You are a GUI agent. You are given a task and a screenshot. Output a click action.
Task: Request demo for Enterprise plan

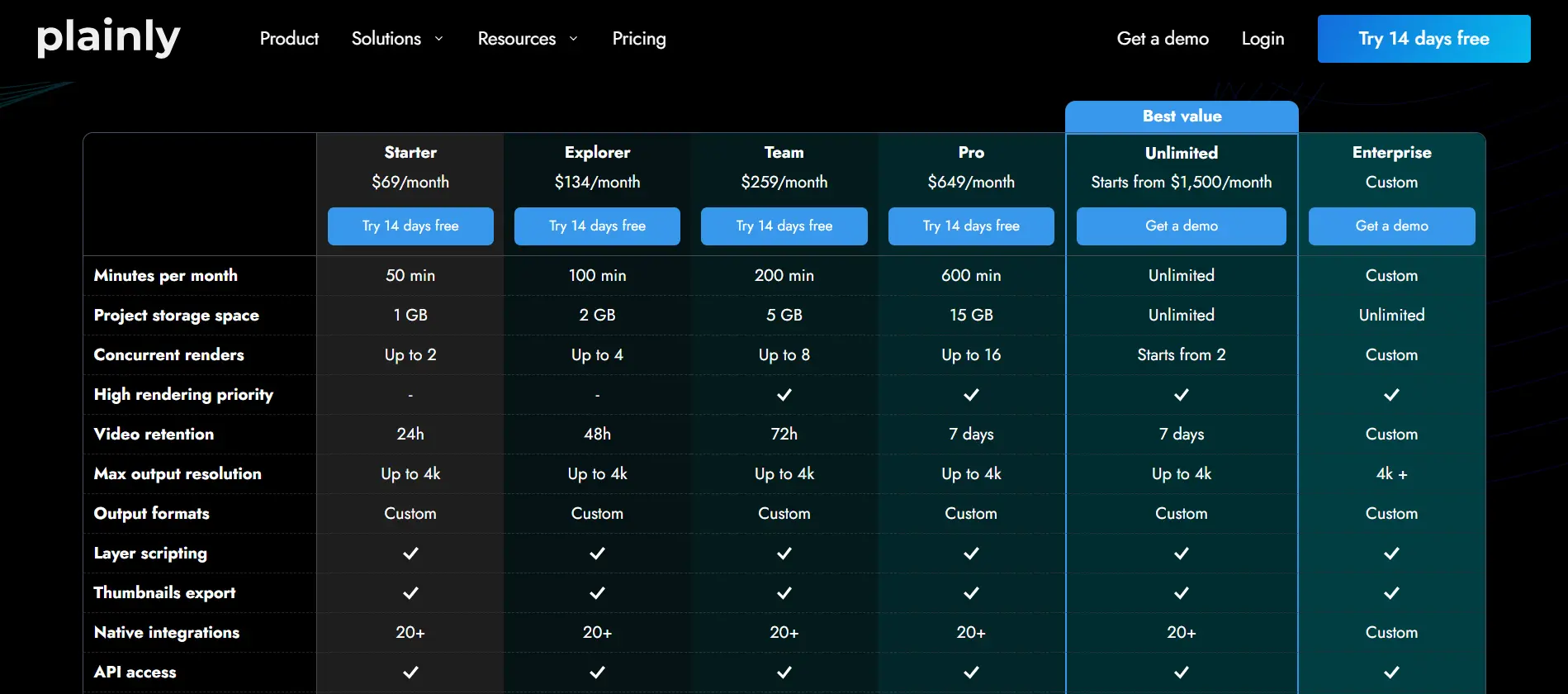click(x=1392, y=226)
